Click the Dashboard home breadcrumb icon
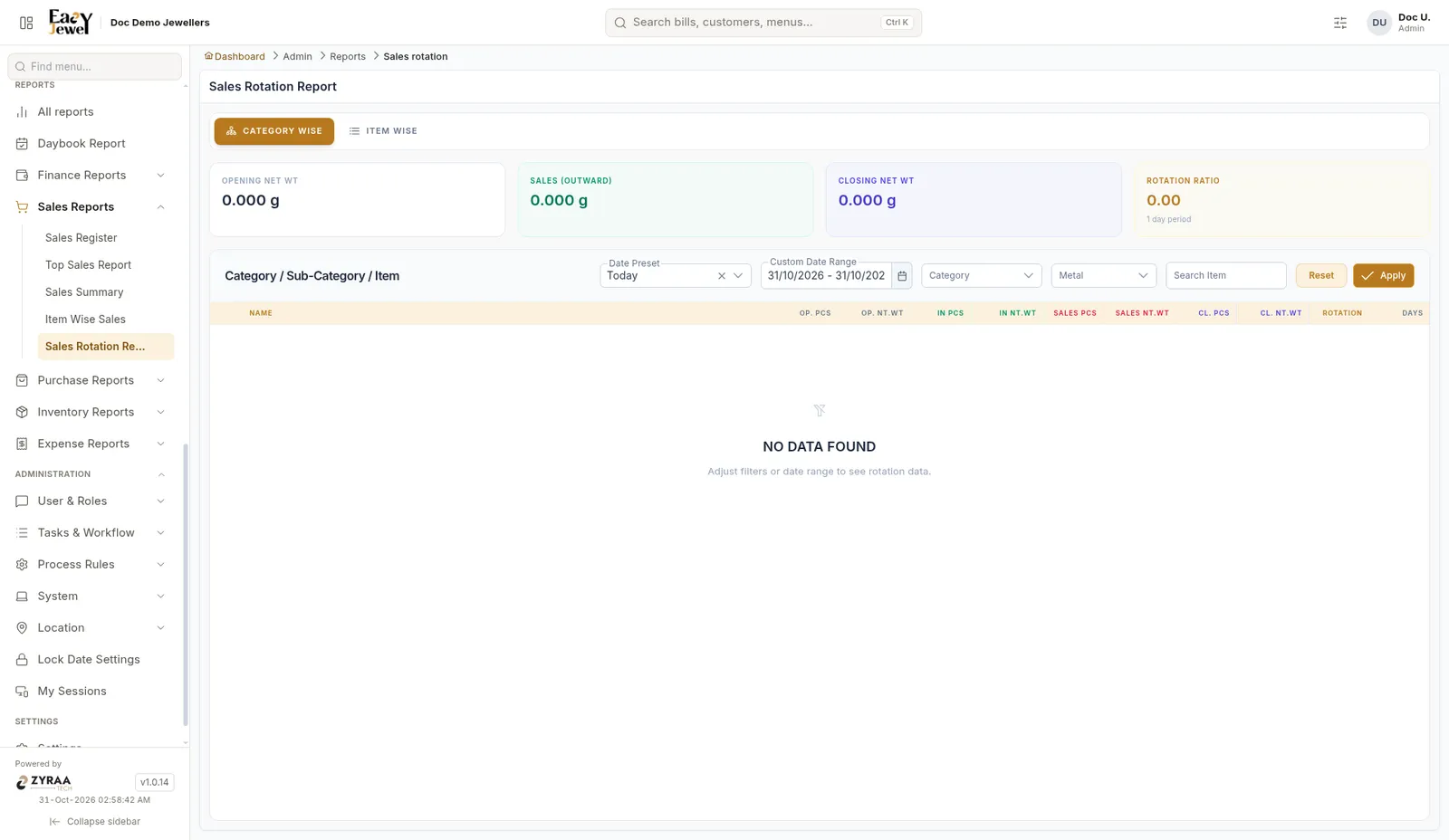 pyautogui.click(x=208, y=56)
